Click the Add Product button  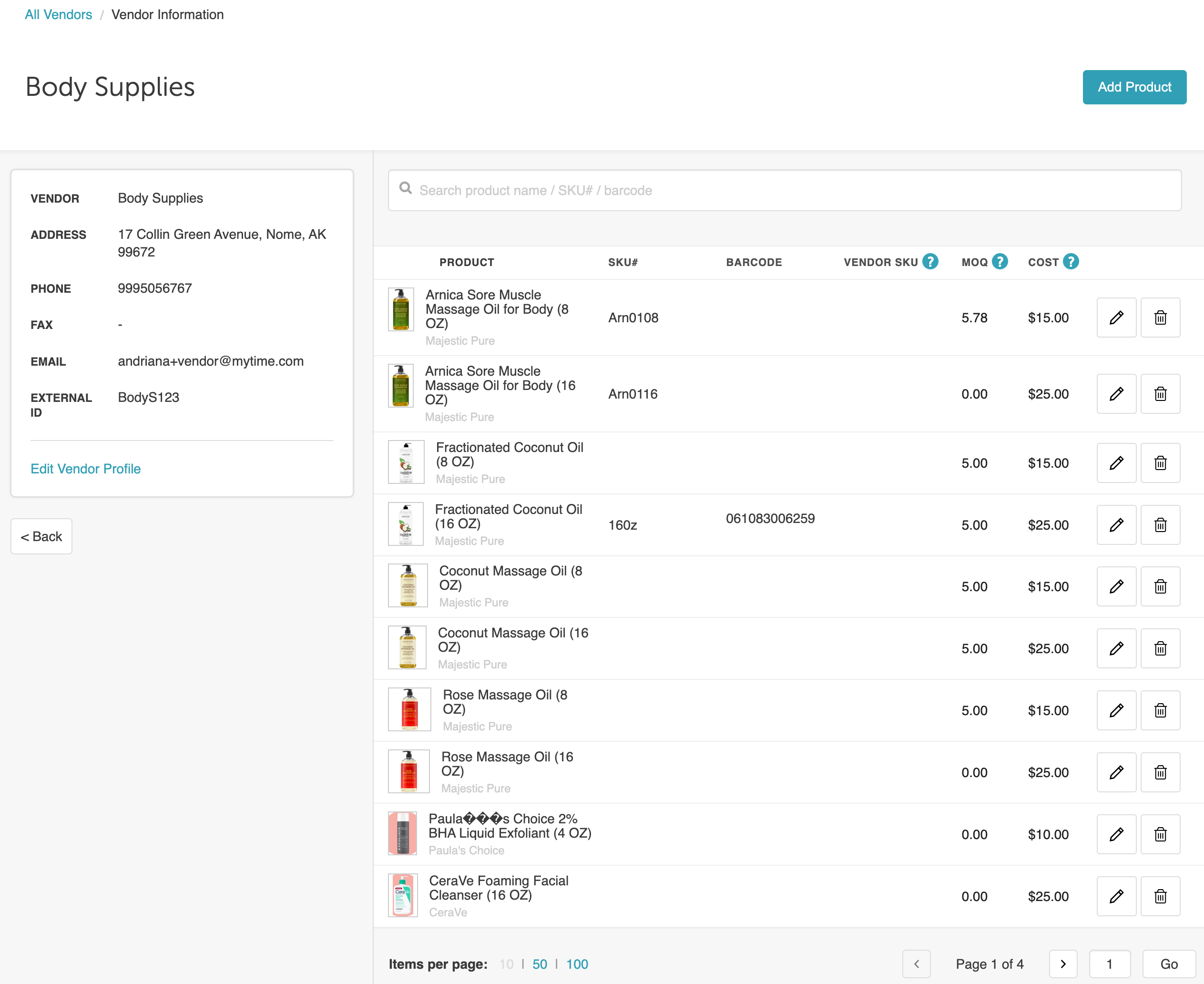point(1134,87)
